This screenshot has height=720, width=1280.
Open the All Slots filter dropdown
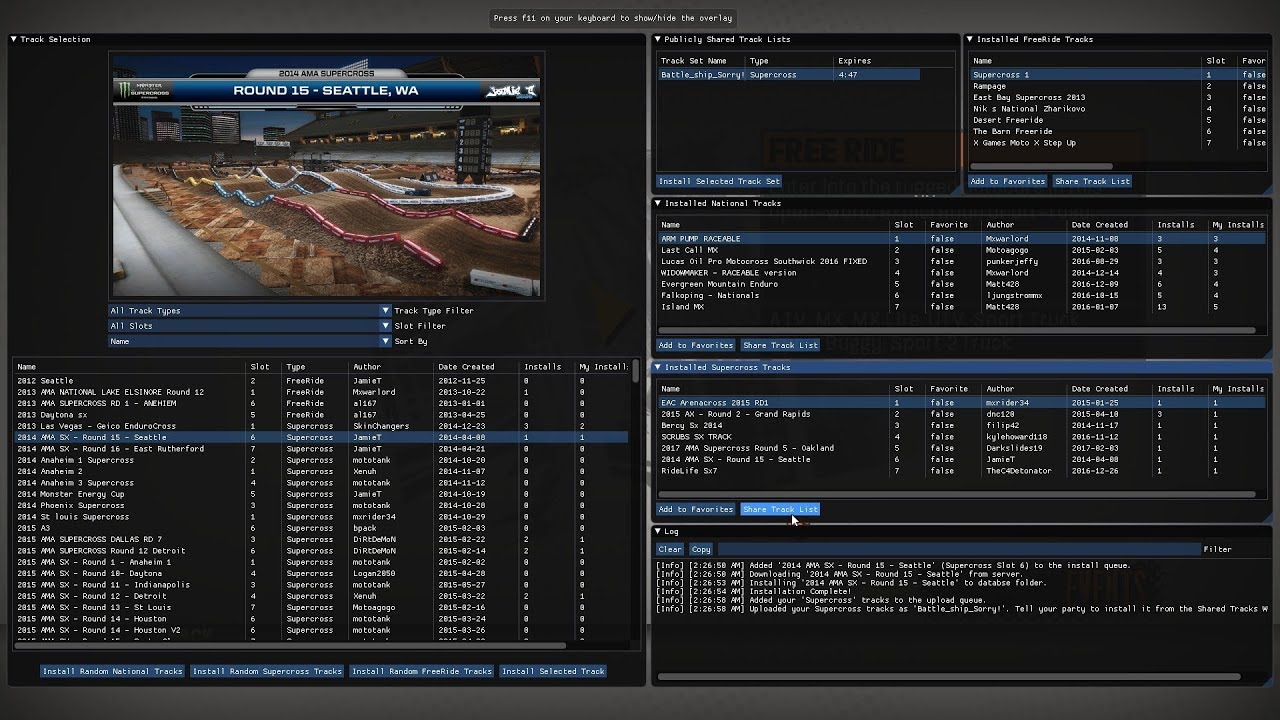tap(249, 326)
